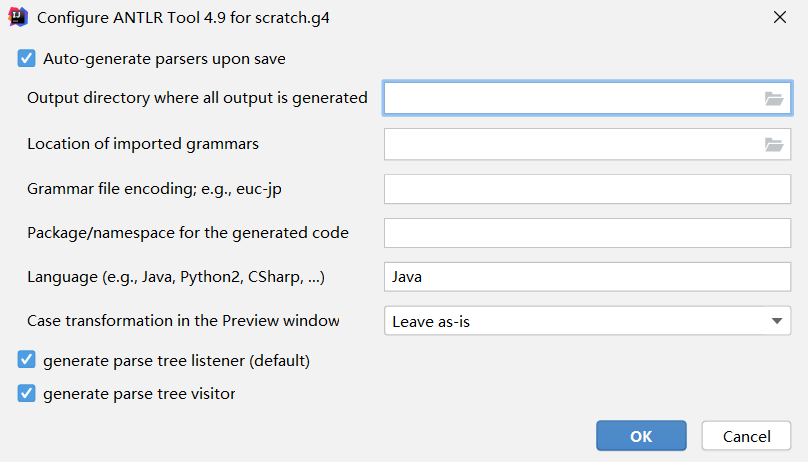Click the Case transformation dropdown arrow
This screenshot has width=808, height=462.
click(x=776, y=321)
